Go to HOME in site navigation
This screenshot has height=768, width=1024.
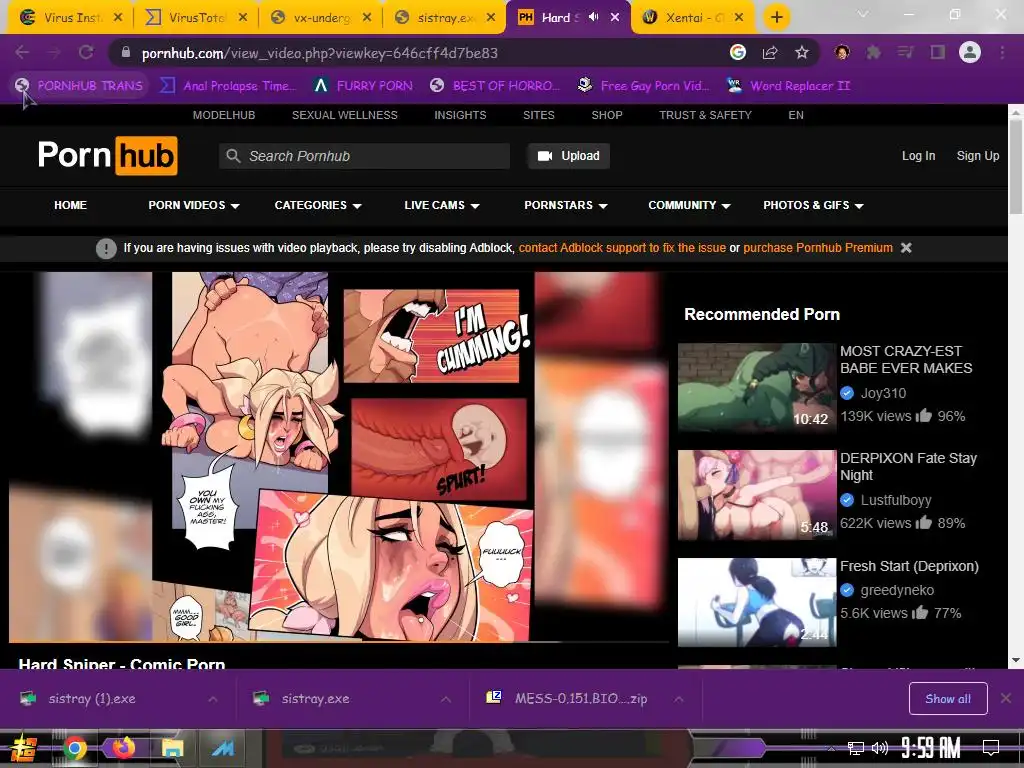(x=71, y=205)
